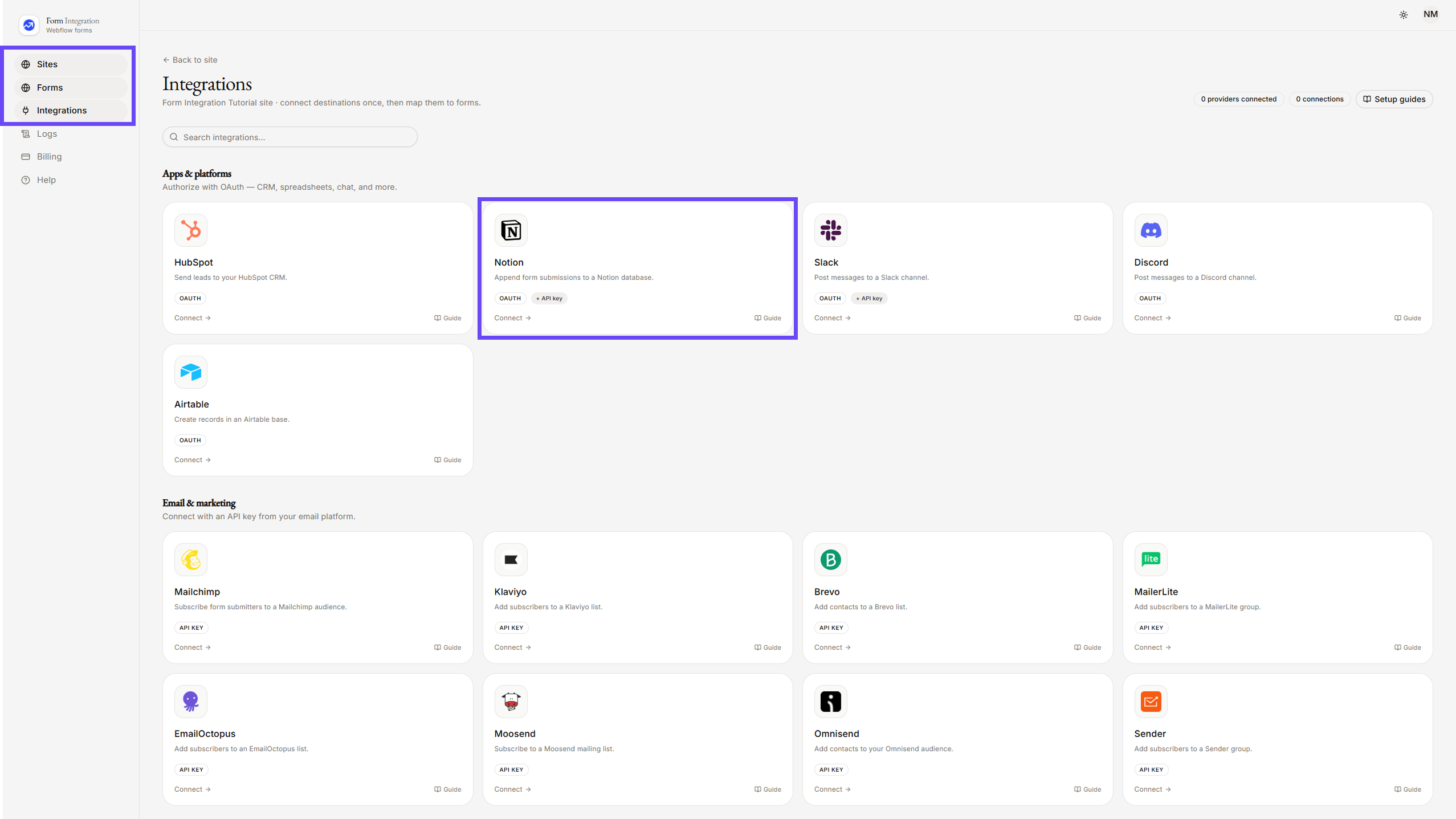Connect the Moosend integration
1456x819 pixels.
tap(512, 789)
